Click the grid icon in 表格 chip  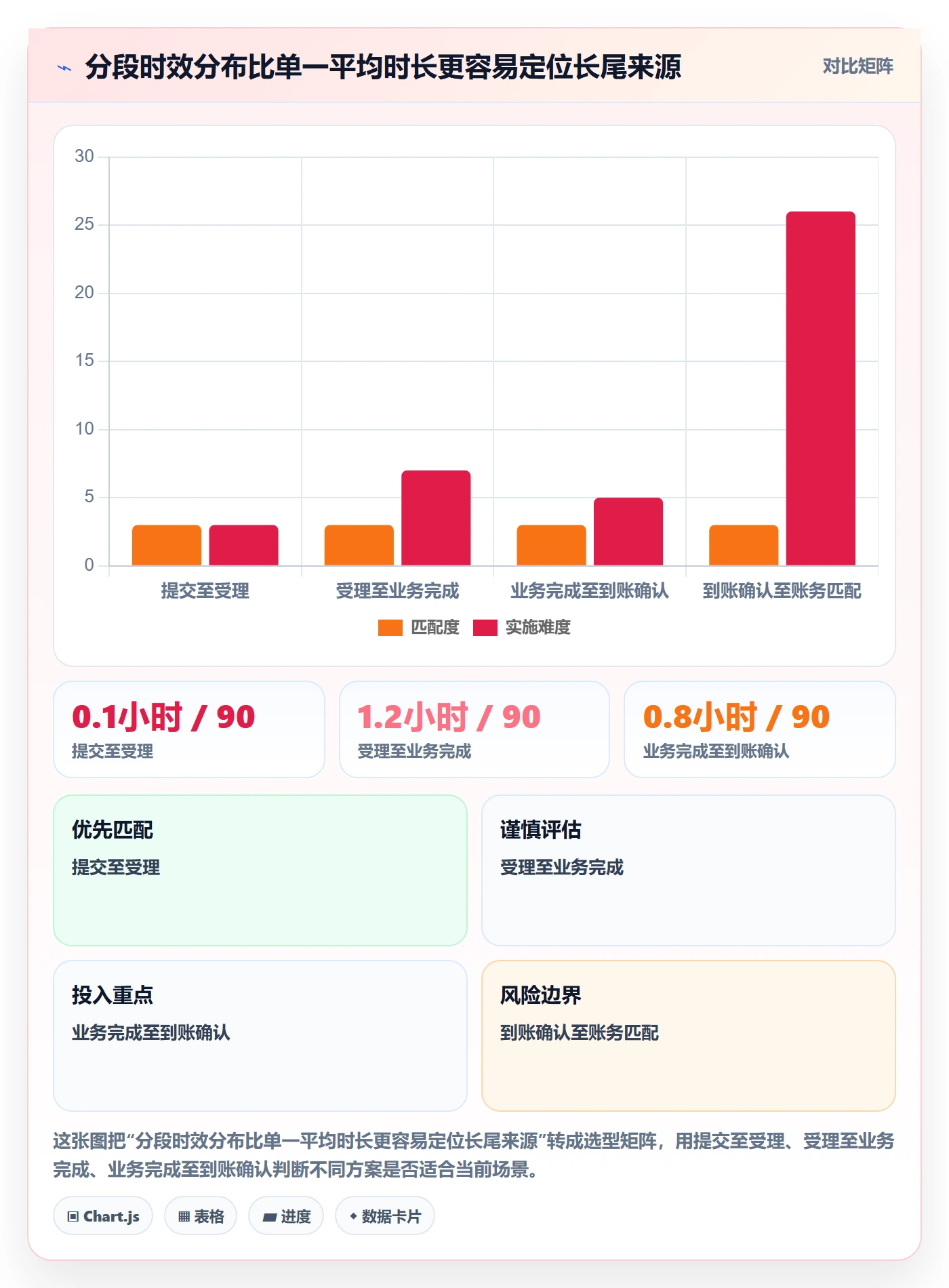[x=184, y=1217]
